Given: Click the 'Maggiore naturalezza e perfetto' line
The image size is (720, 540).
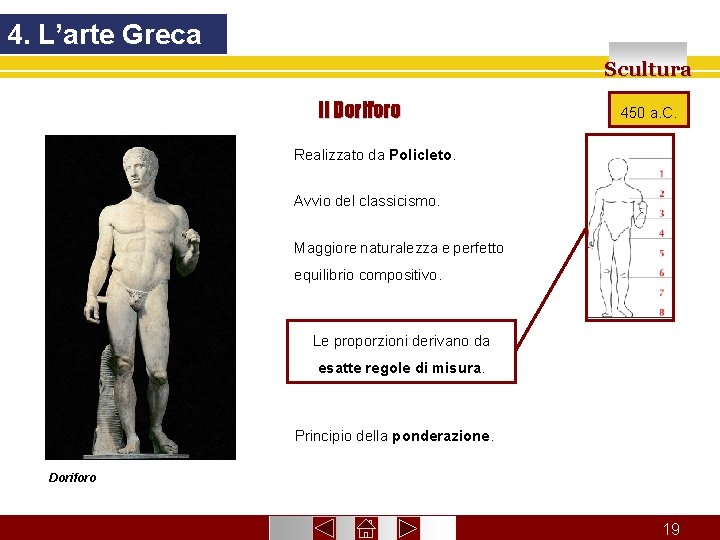Looking at the screenshot, I should point(399,248).
